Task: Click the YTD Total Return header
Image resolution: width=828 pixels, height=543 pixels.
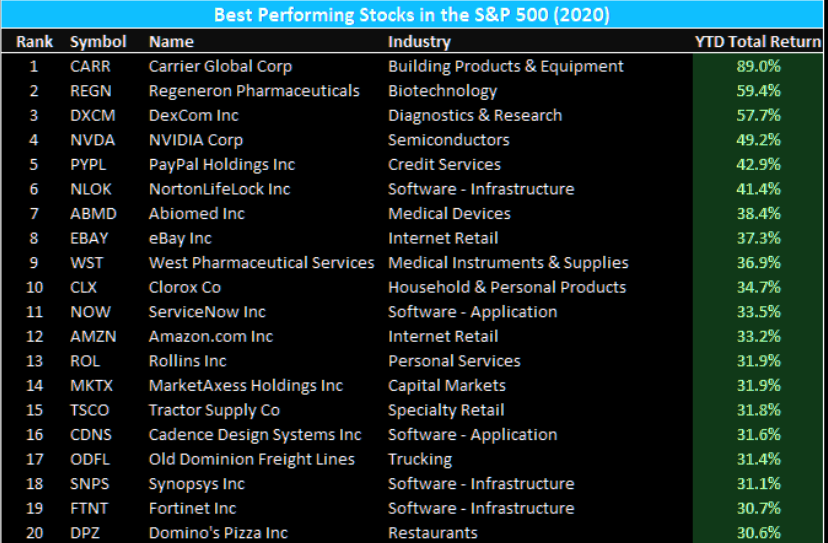Action: coord(757,42)
